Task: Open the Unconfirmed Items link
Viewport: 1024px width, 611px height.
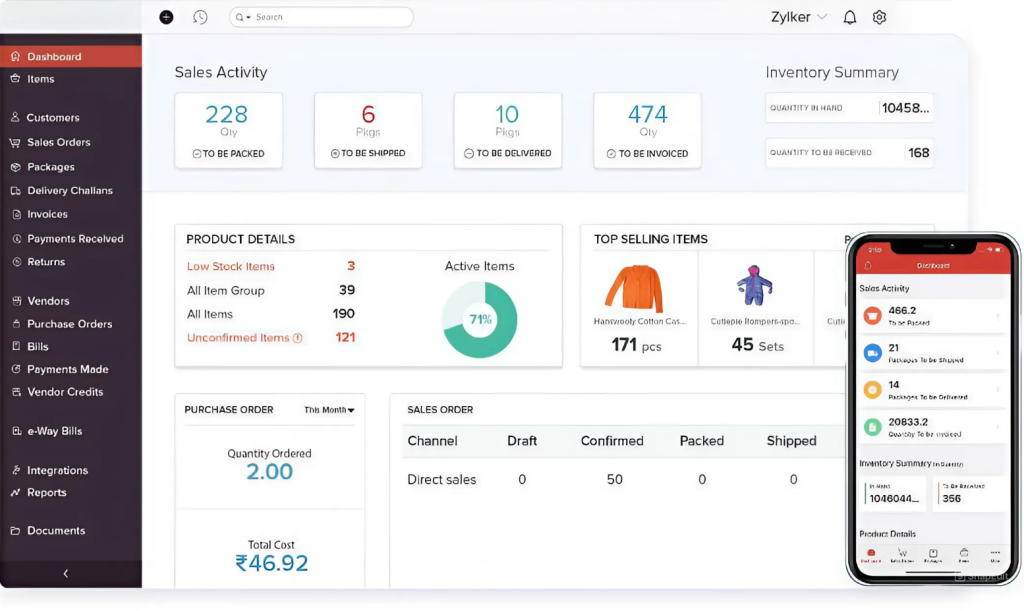Action: point(240,337)
